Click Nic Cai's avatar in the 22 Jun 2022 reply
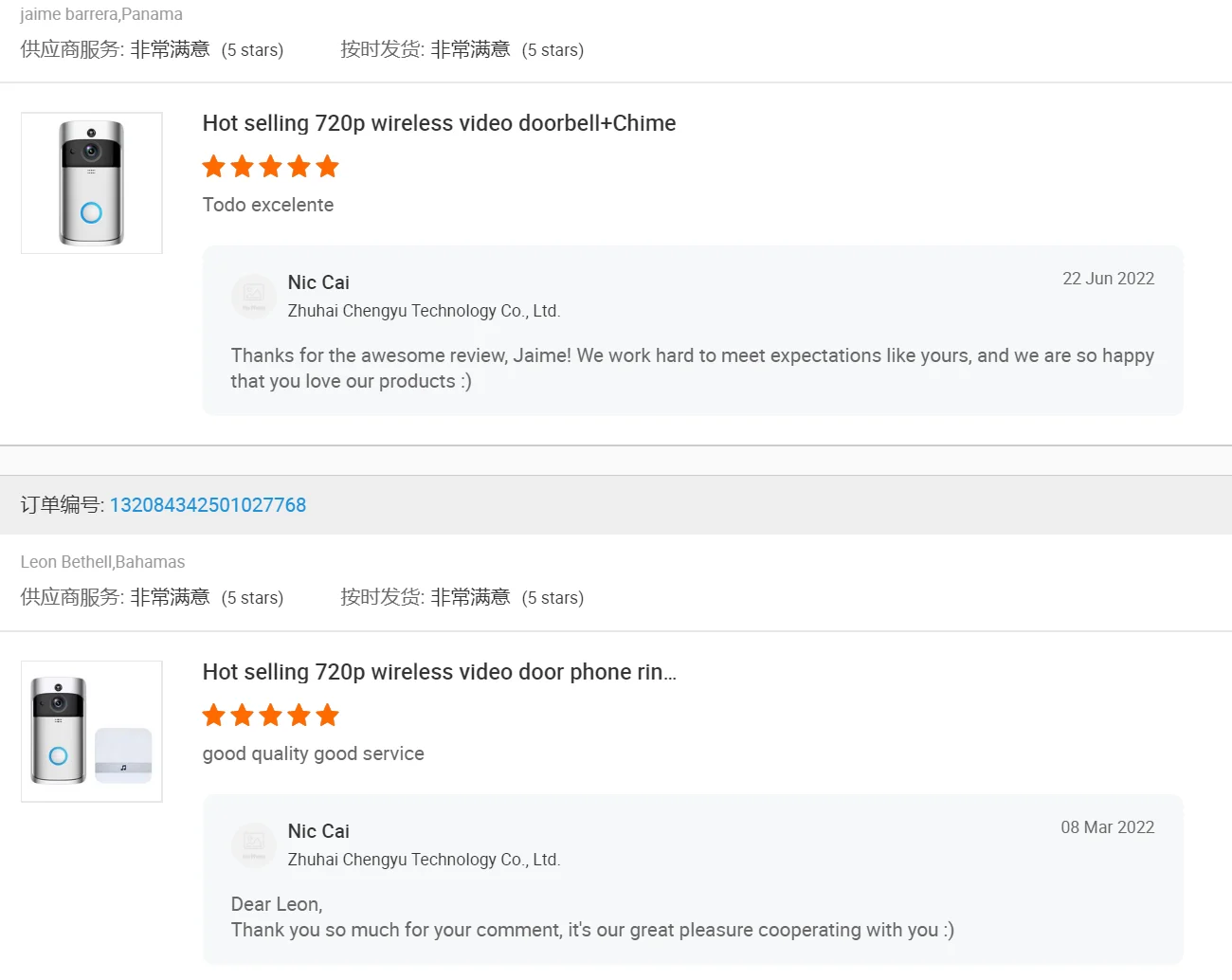The width and height of the screenshot is (1232, 980). pos(253,296)
